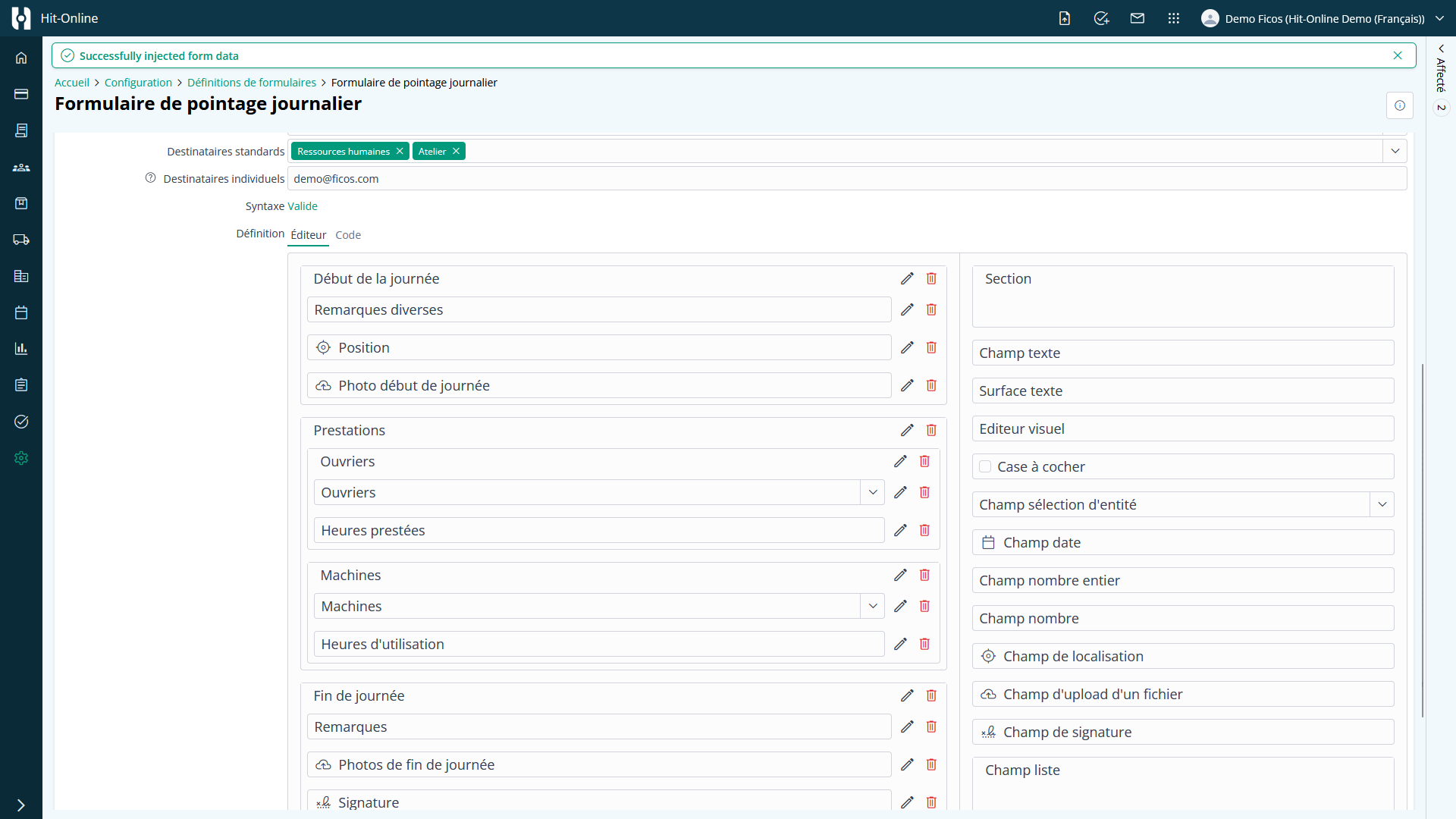Select the Champ de signature component
Screen dimensions: 1456x819
[1183, 733]
